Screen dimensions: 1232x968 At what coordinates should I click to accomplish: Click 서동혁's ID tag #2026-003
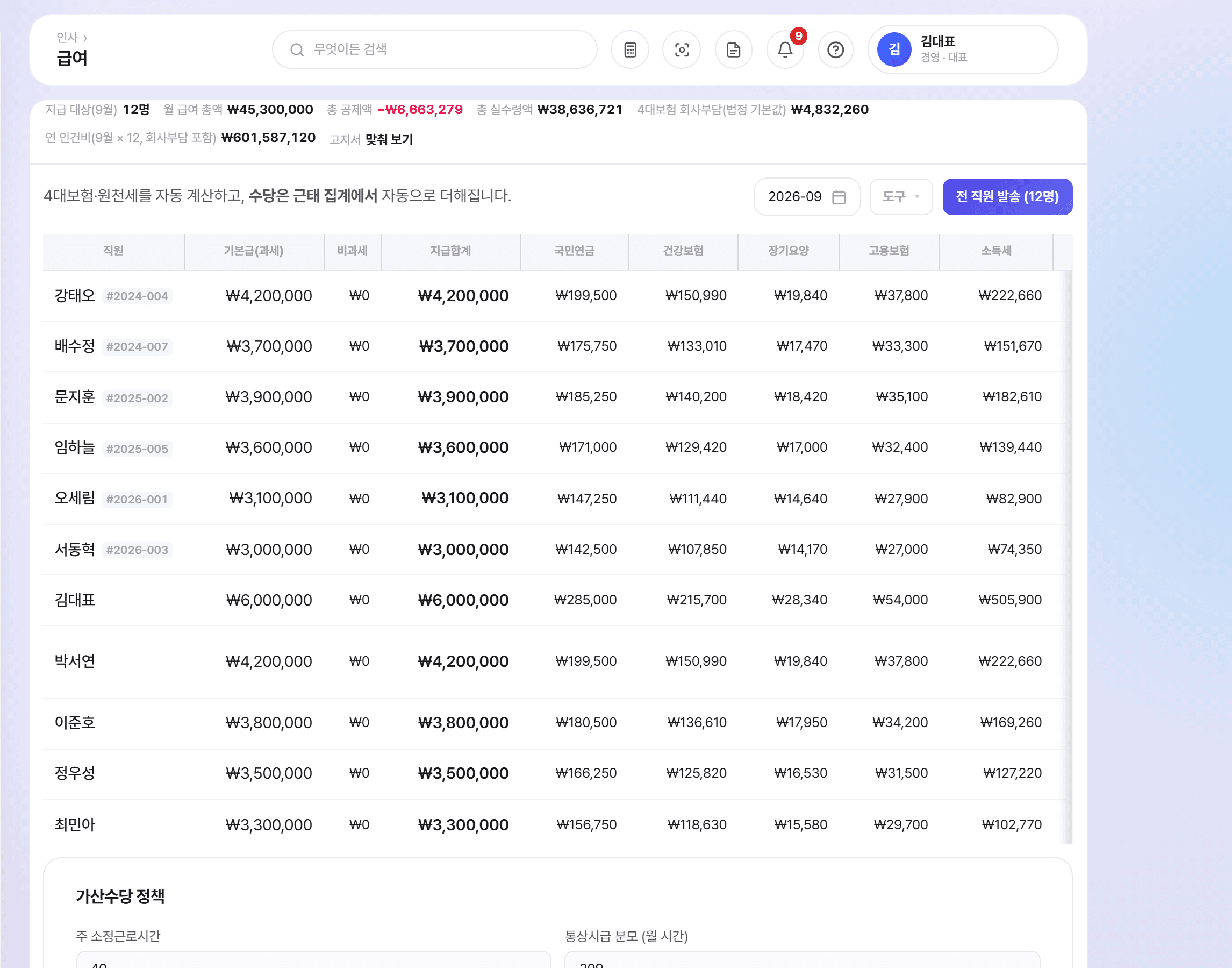137,549
